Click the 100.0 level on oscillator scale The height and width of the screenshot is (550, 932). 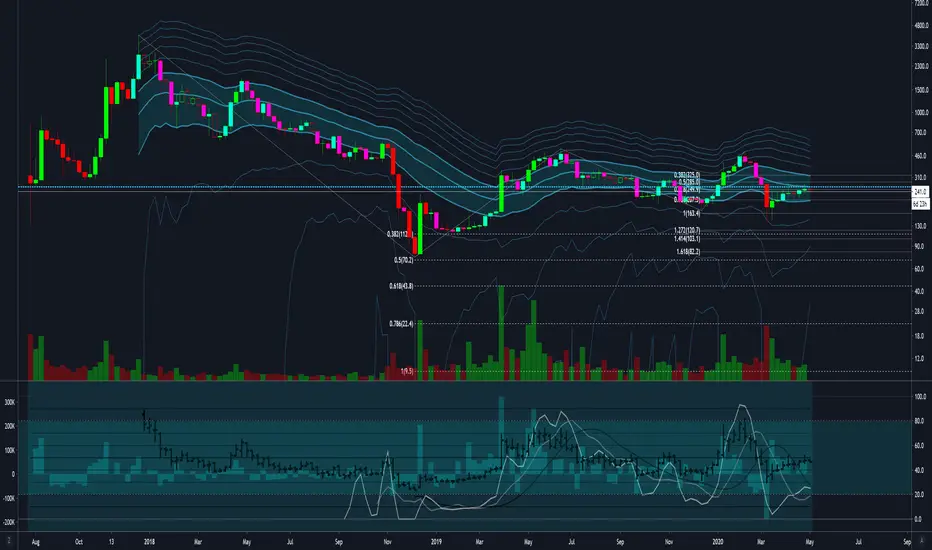(x=921, y=397)
